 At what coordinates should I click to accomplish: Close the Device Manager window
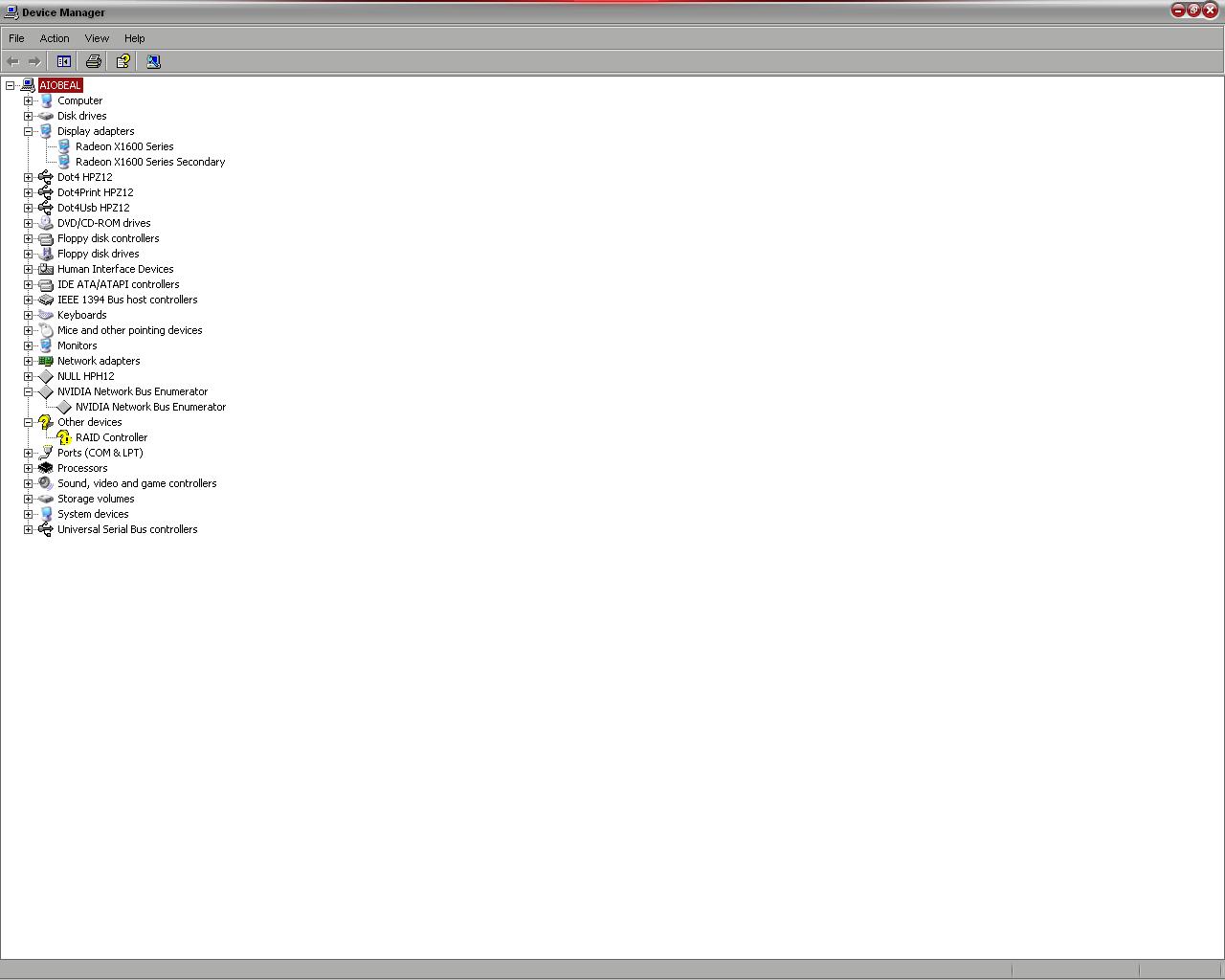coord(1211,11)
